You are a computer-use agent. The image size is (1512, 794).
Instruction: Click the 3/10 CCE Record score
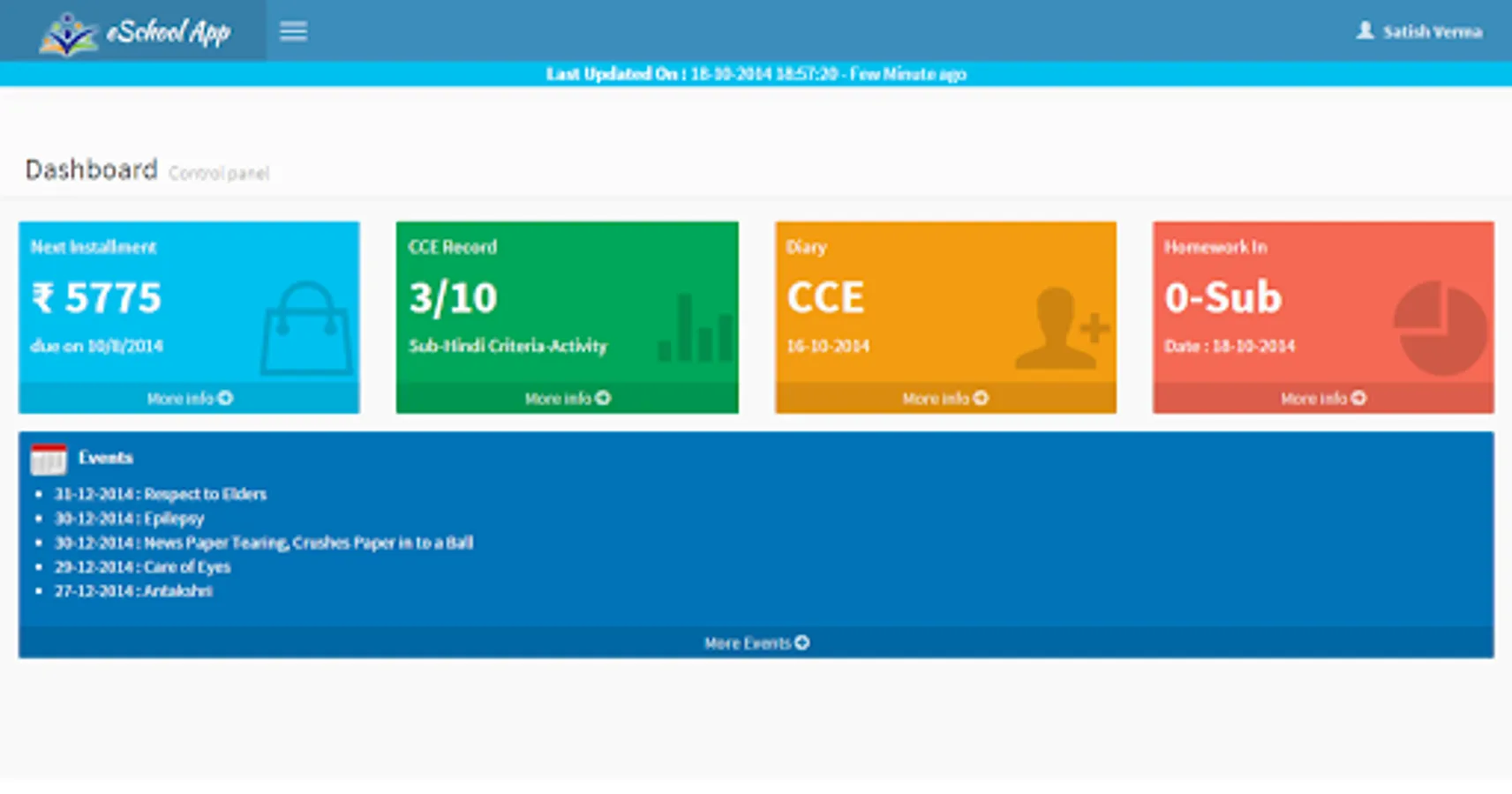[x=453, y=297]
